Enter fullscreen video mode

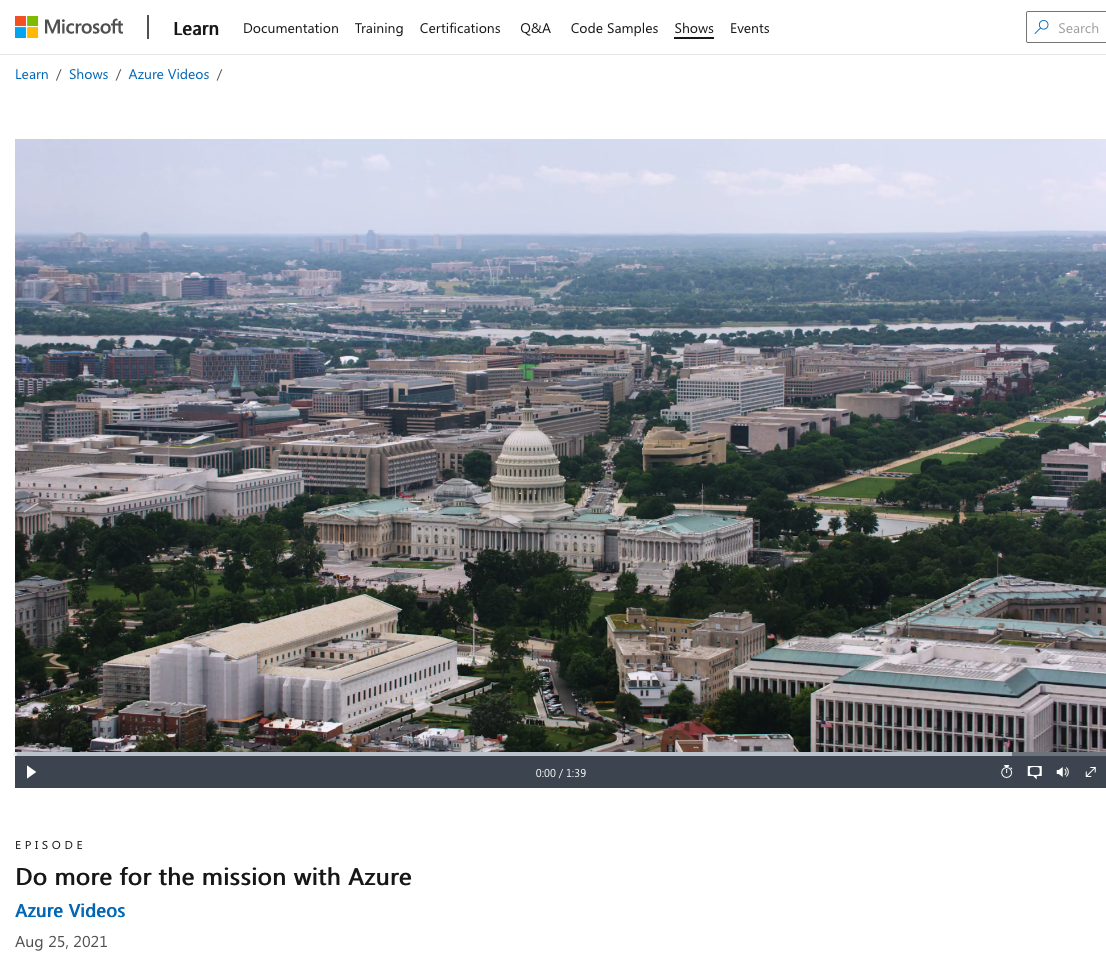1090,772
